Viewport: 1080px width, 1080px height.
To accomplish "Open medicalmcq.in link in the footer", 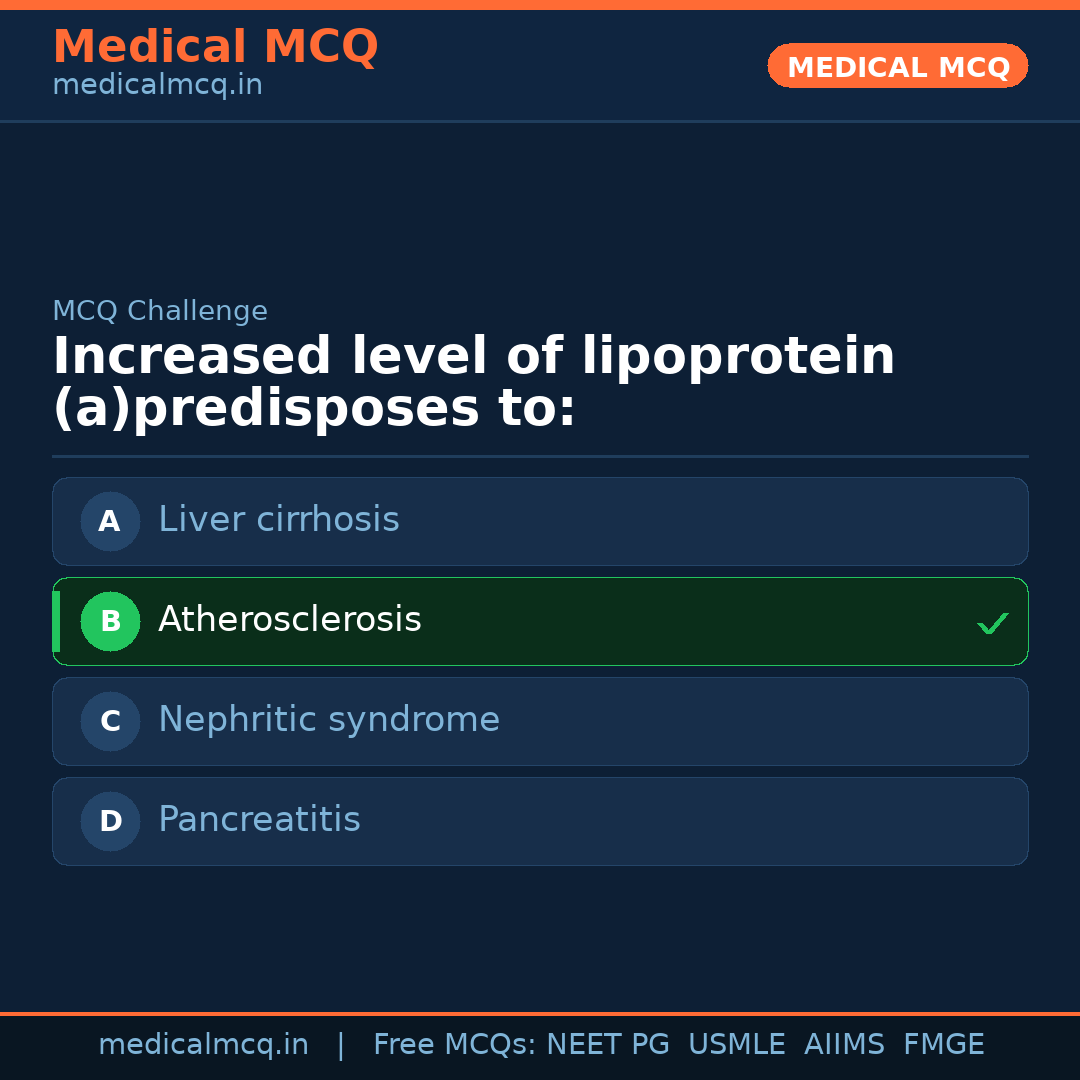I will click(203, 1045).
